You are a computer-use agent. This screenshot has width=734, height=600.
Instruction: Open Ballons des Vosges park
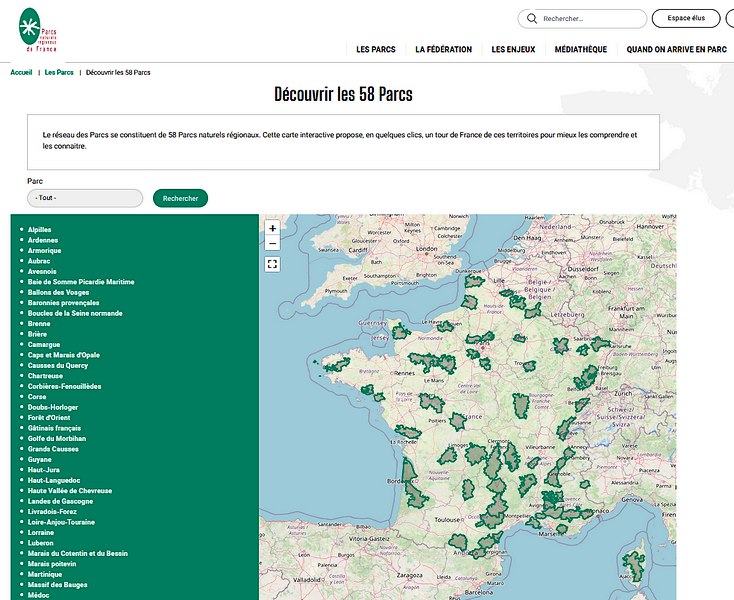[59, 293]
